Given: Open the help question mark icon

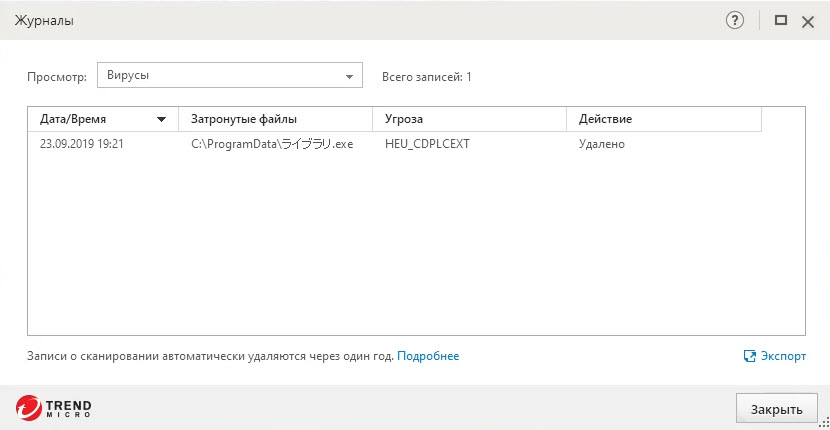Looking at the screenshot, I should (735, 20).
